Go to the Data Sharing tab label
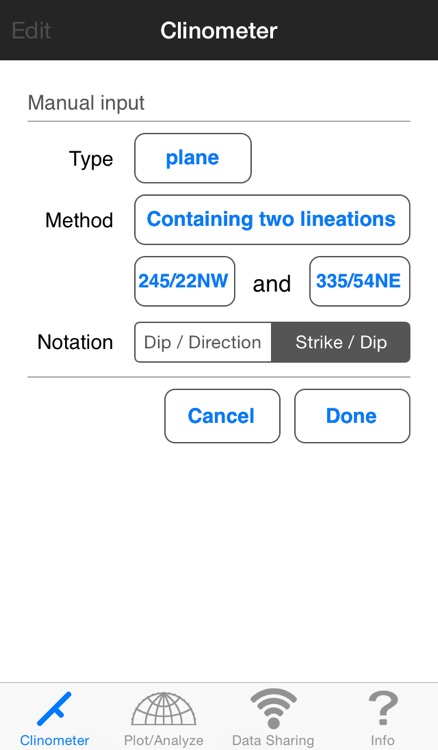438x750 pixels. coord(273,740)
